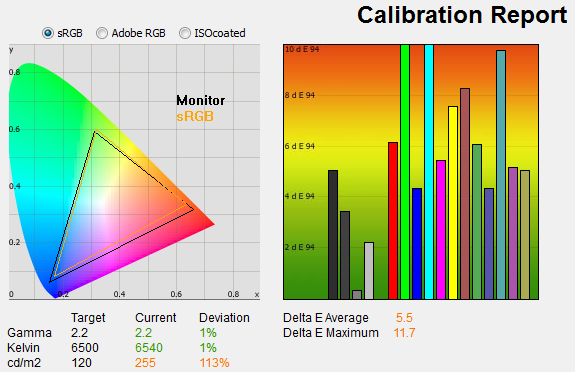This screenshot has width=575, height=372.
Task: Click the magenta bar in the chart
Action: (441, 230)
